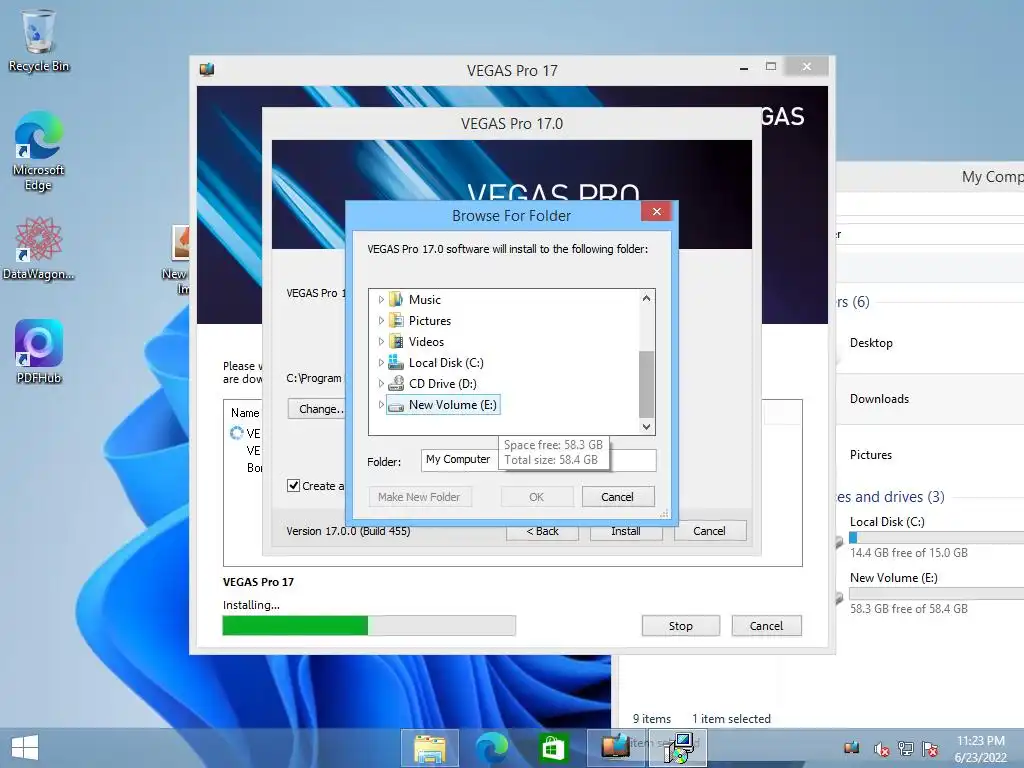Select the Music folder icon in tree
Viewport: 1024px width, 768px height.
(x=396, y=299)
